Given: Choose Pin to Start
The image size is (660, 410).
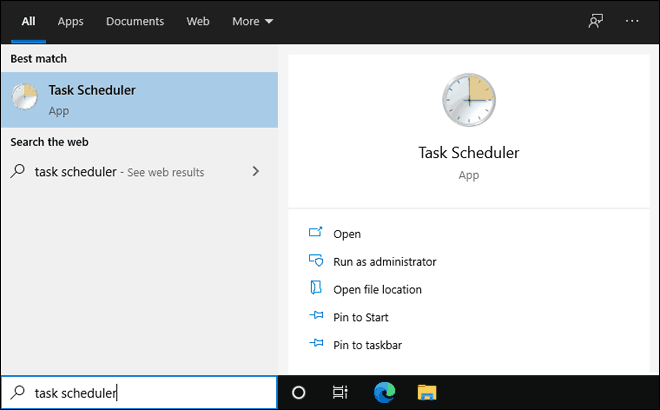Looking at the screenshot, I should click(361, 317).
